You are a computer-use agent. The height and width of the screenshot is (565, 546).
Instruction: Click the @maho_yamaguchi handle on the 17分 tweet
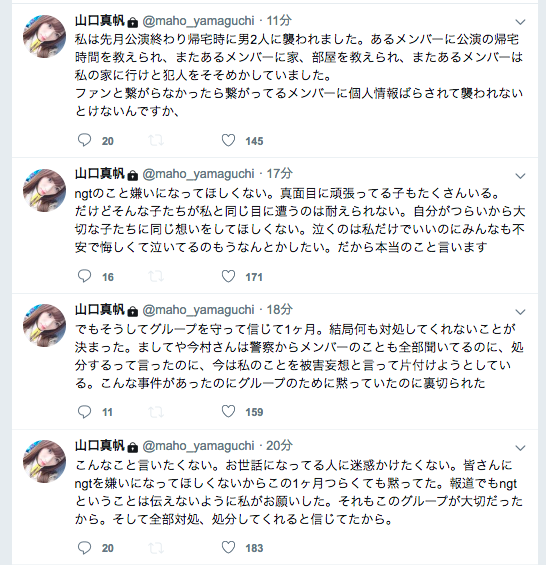coord(198,174)
